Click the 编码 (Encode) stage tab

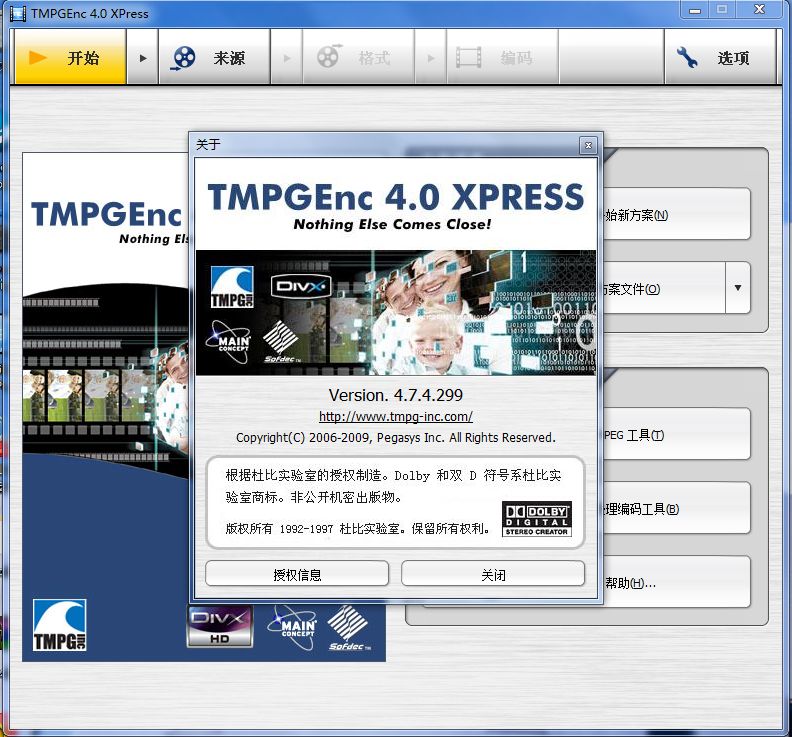tap(503, 57)
